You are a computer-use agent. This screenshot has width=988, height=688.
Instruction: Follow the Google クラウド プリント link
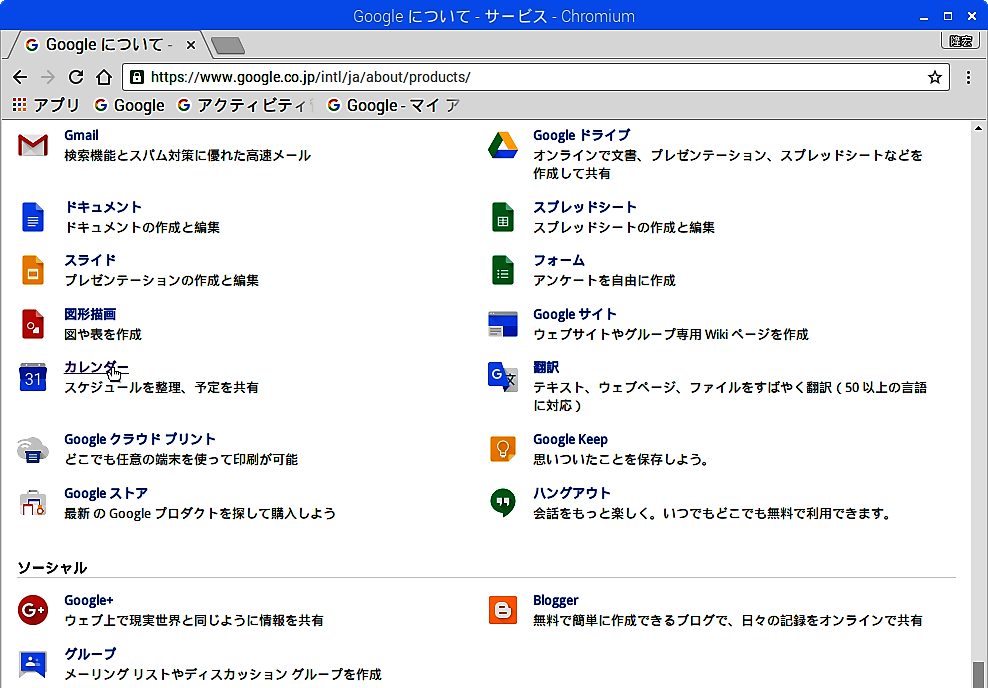pyautogui.click(x=140, y=439)
